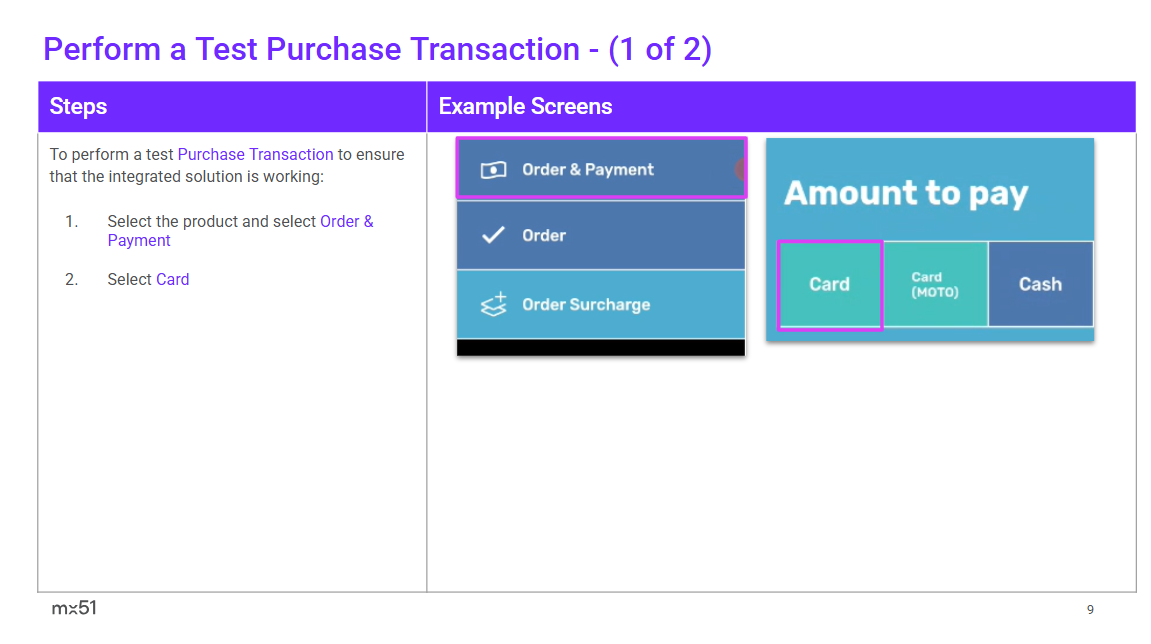Select the Card (MOTO) payment button
Viewport: 1151px width, 644px height.
coord(935,285)
